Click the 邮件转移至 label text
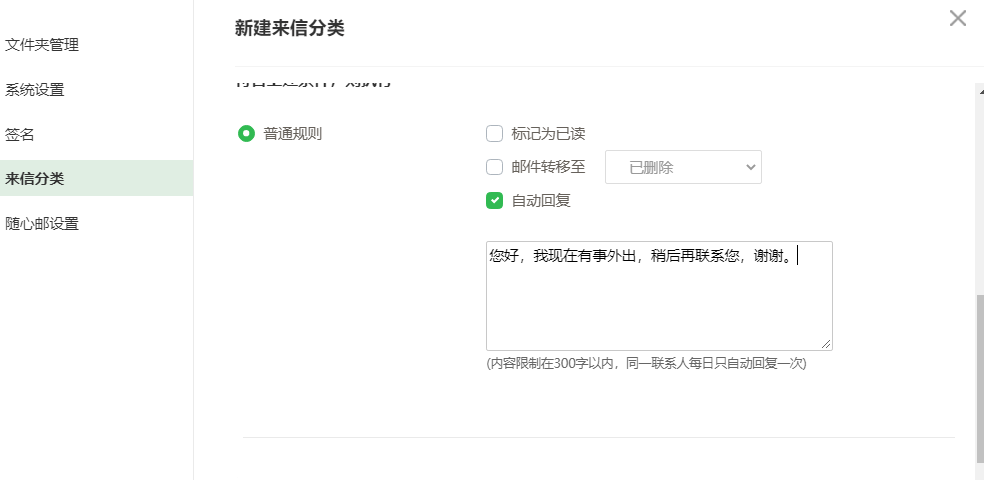Image resolution: width=984 pixels, height=480 pixels. pyautogui.click(x=548, y=167)
